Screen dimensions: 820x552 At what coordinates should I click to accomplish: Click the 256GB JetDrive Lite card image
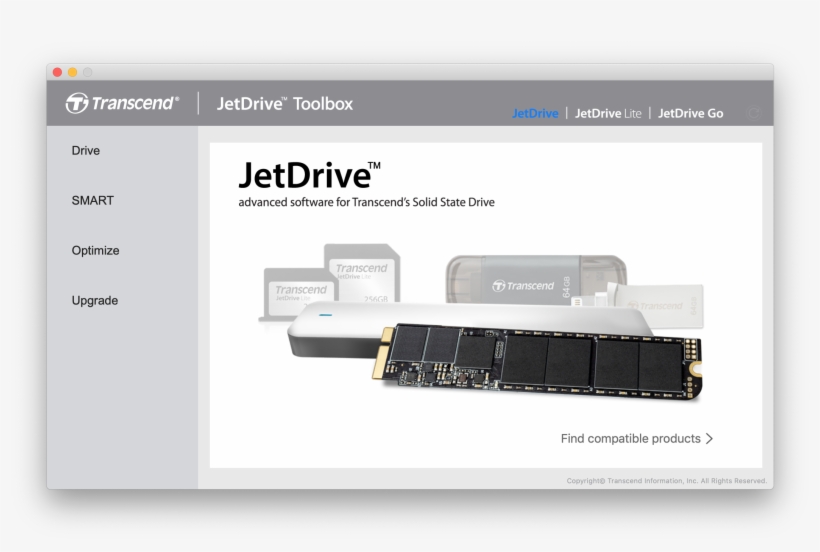click(x=362, y=274)
